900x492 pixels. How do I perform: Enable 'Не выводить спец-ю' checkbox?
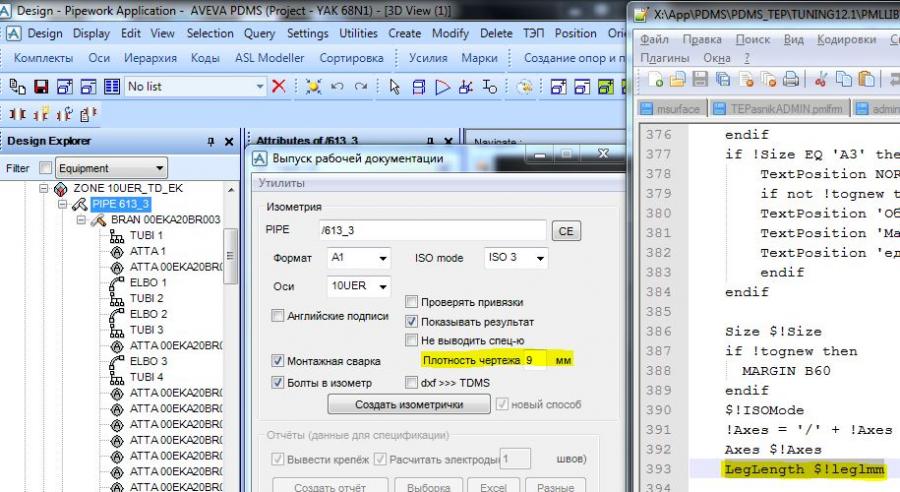[x=411, y=340]
